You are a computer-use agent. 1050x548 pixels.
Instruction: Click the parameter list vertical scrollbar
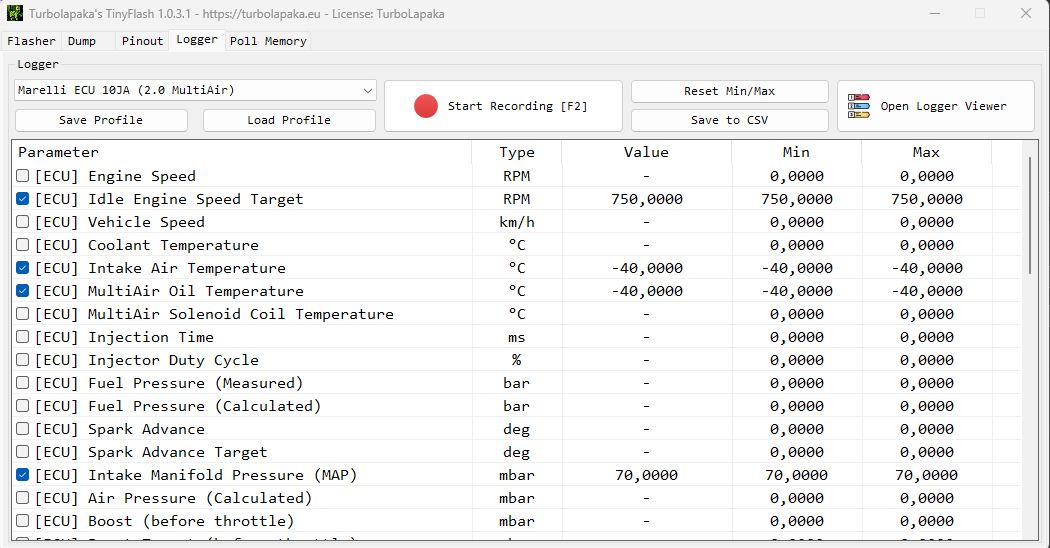[x=1029, y=215]
